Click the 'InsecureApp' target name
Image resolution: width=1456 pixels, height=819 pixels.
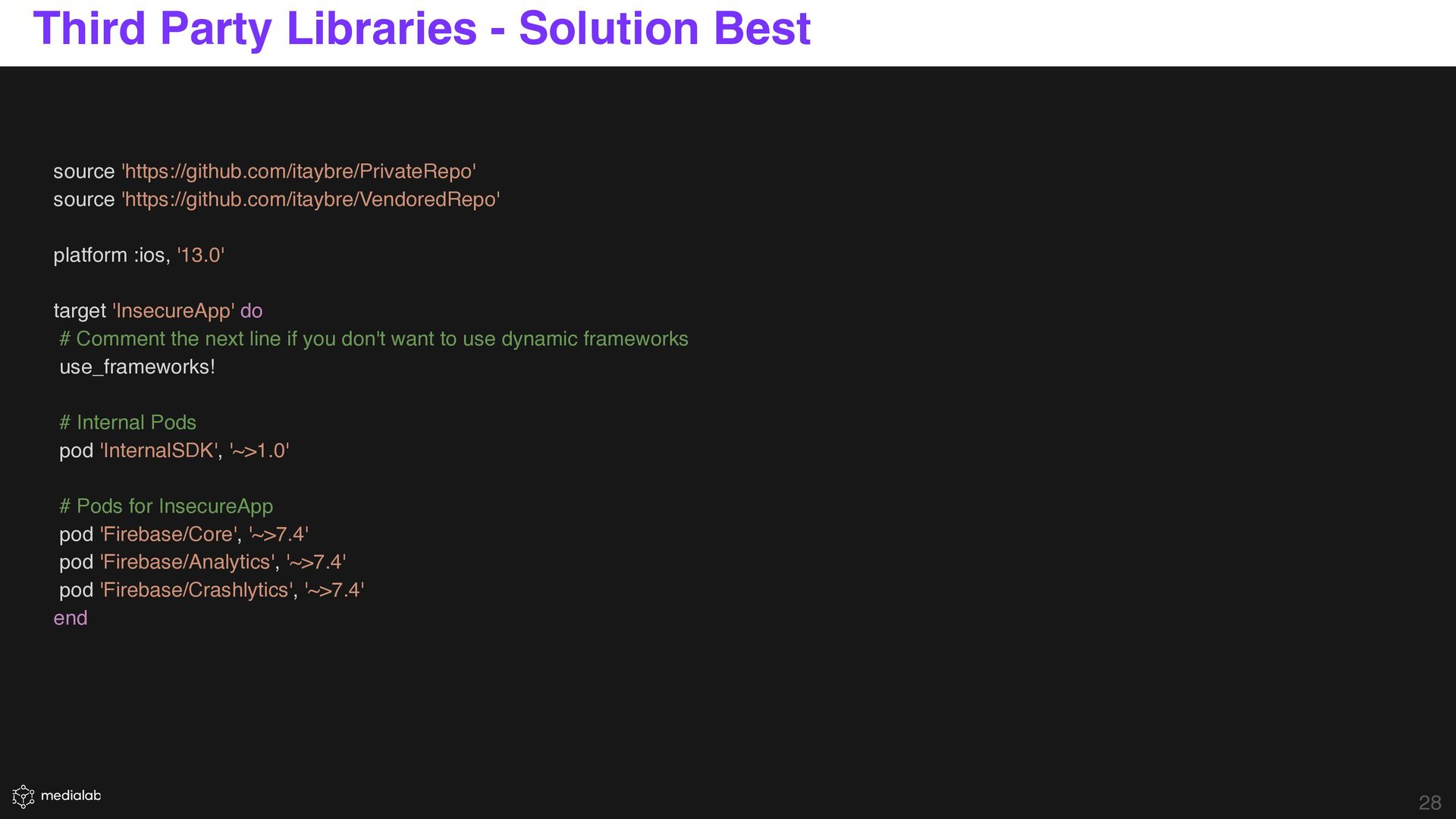point(174,311)
